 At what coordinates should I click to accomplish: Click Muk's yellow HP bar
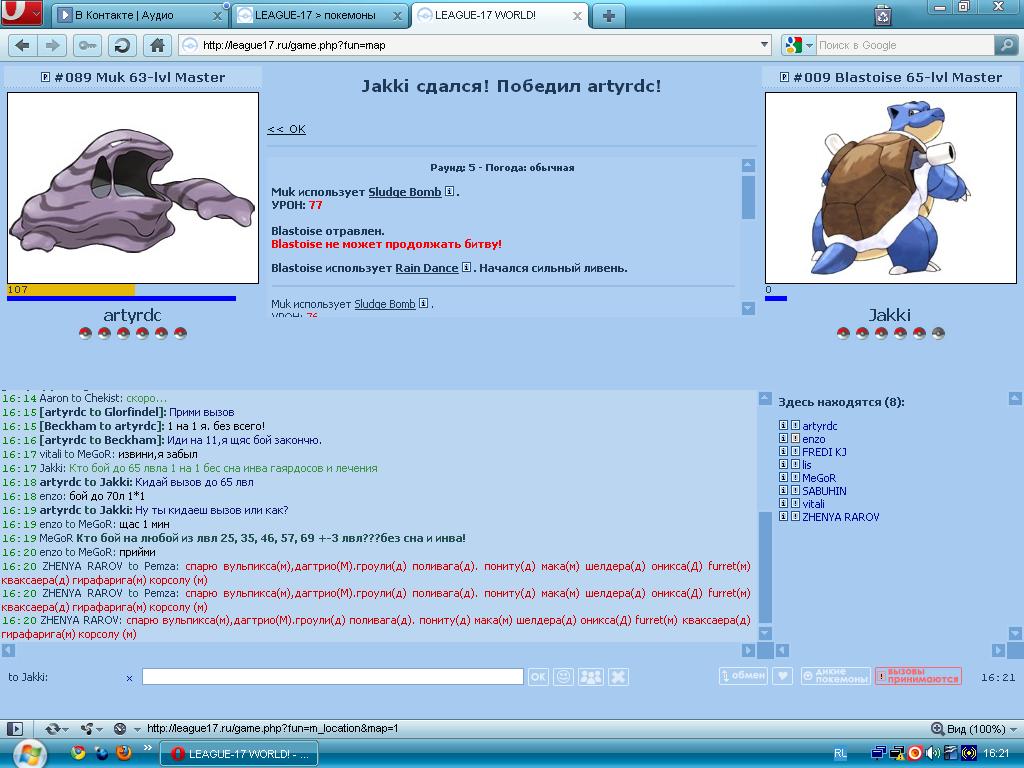[71, 289]
